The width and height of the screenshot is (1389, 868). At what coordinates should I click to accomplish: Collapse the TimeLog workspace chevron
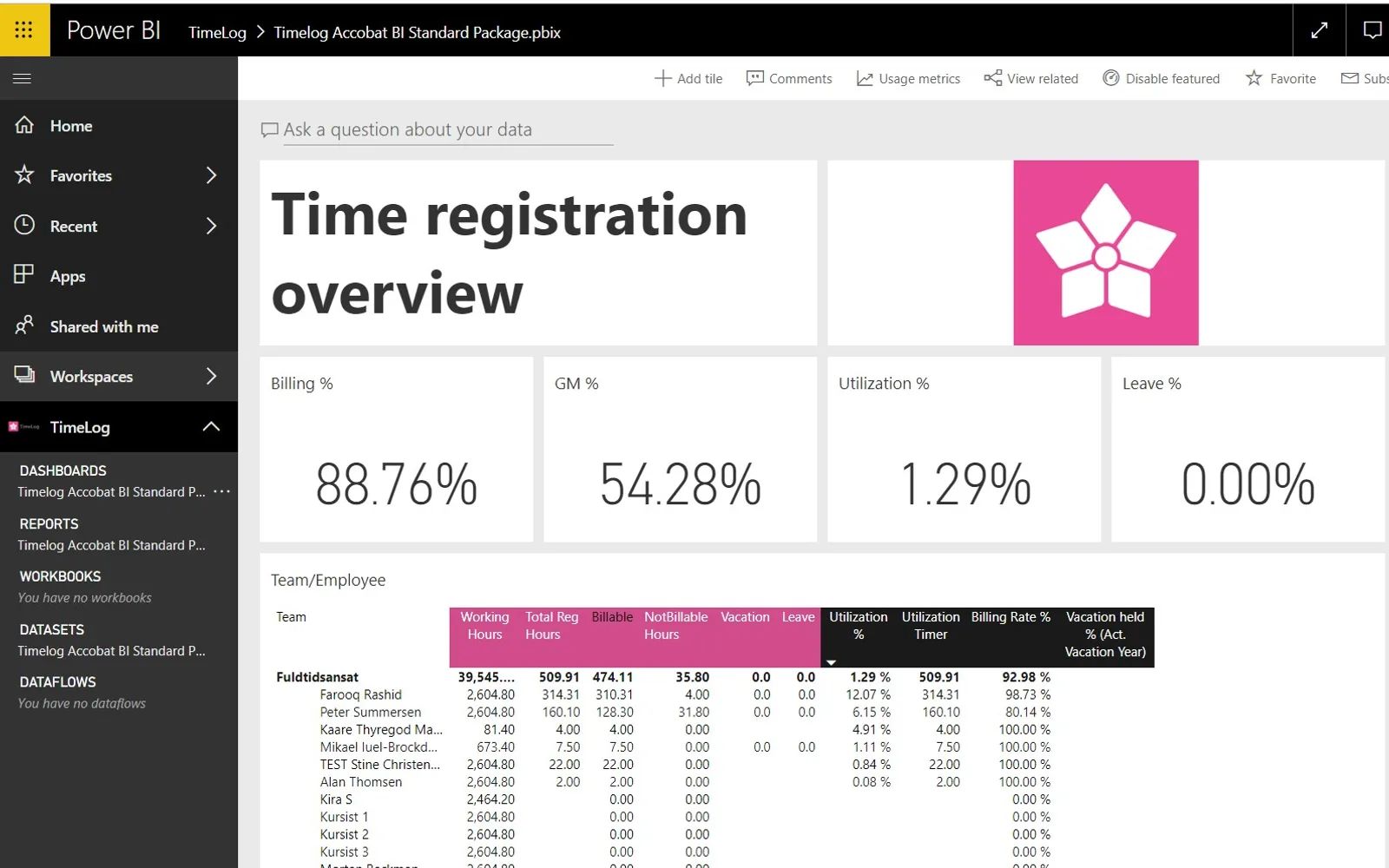click(x=211, y=426)
